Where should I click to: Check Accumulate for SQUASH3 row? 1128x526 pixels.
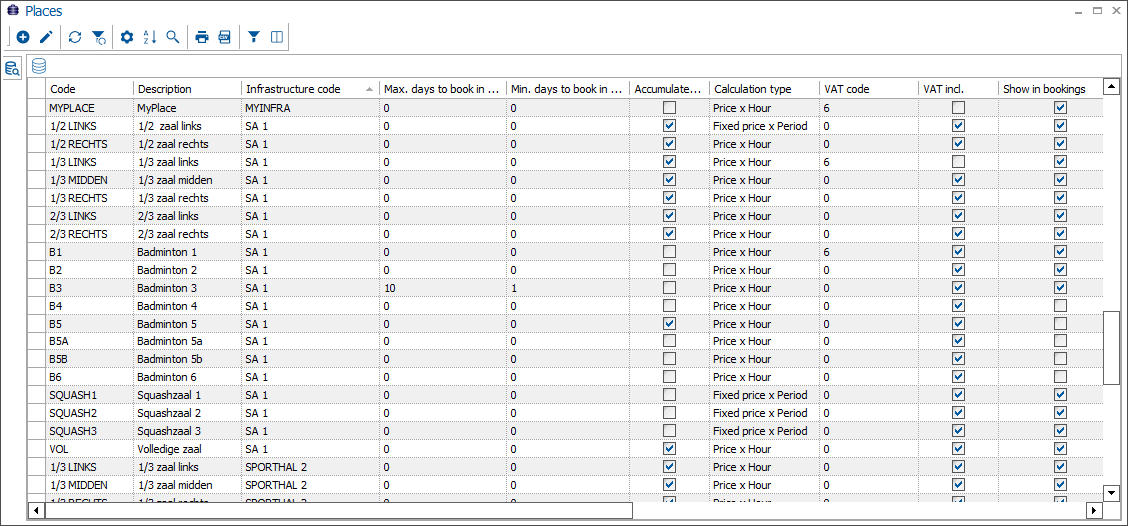(x=670, y=431)
